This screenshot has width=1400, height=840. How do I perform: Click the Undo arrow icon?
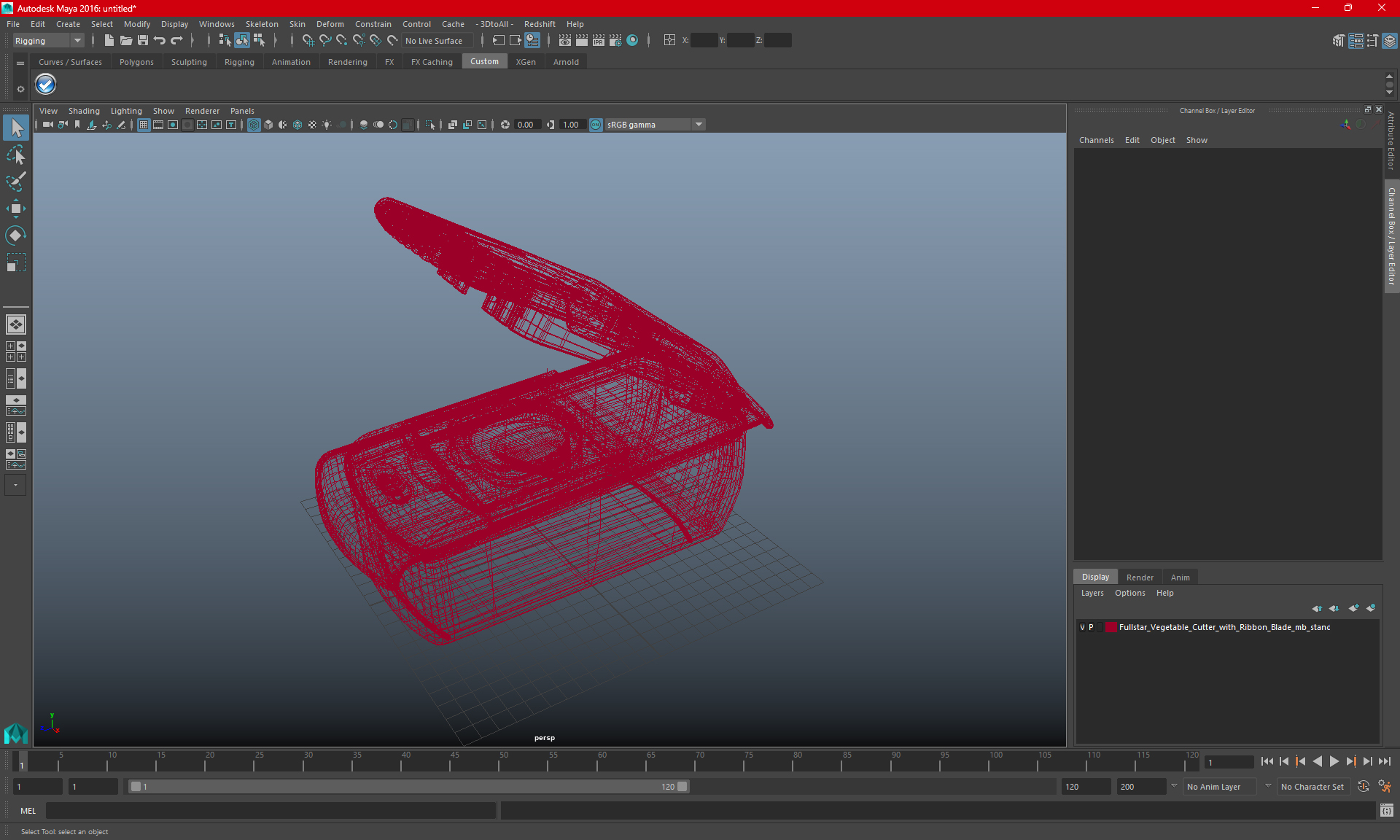point(160,41)
